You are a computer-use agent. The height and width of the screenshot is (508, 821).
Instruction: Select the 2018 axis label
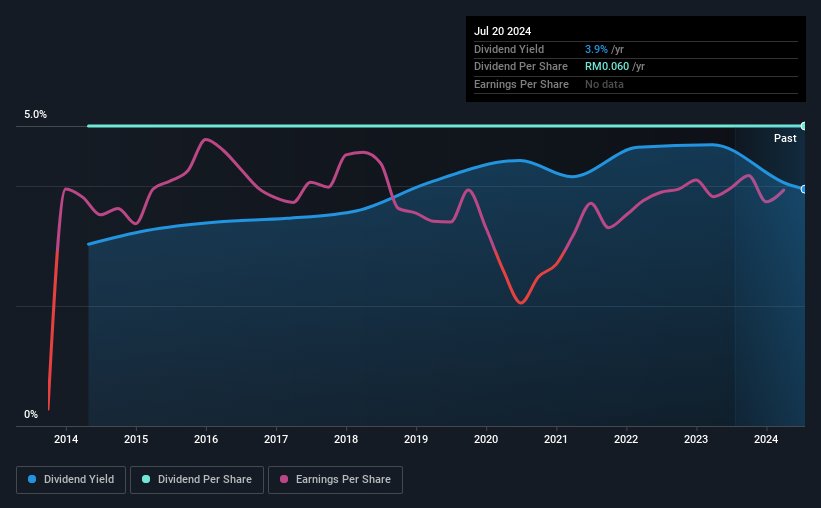pos(346,439)
